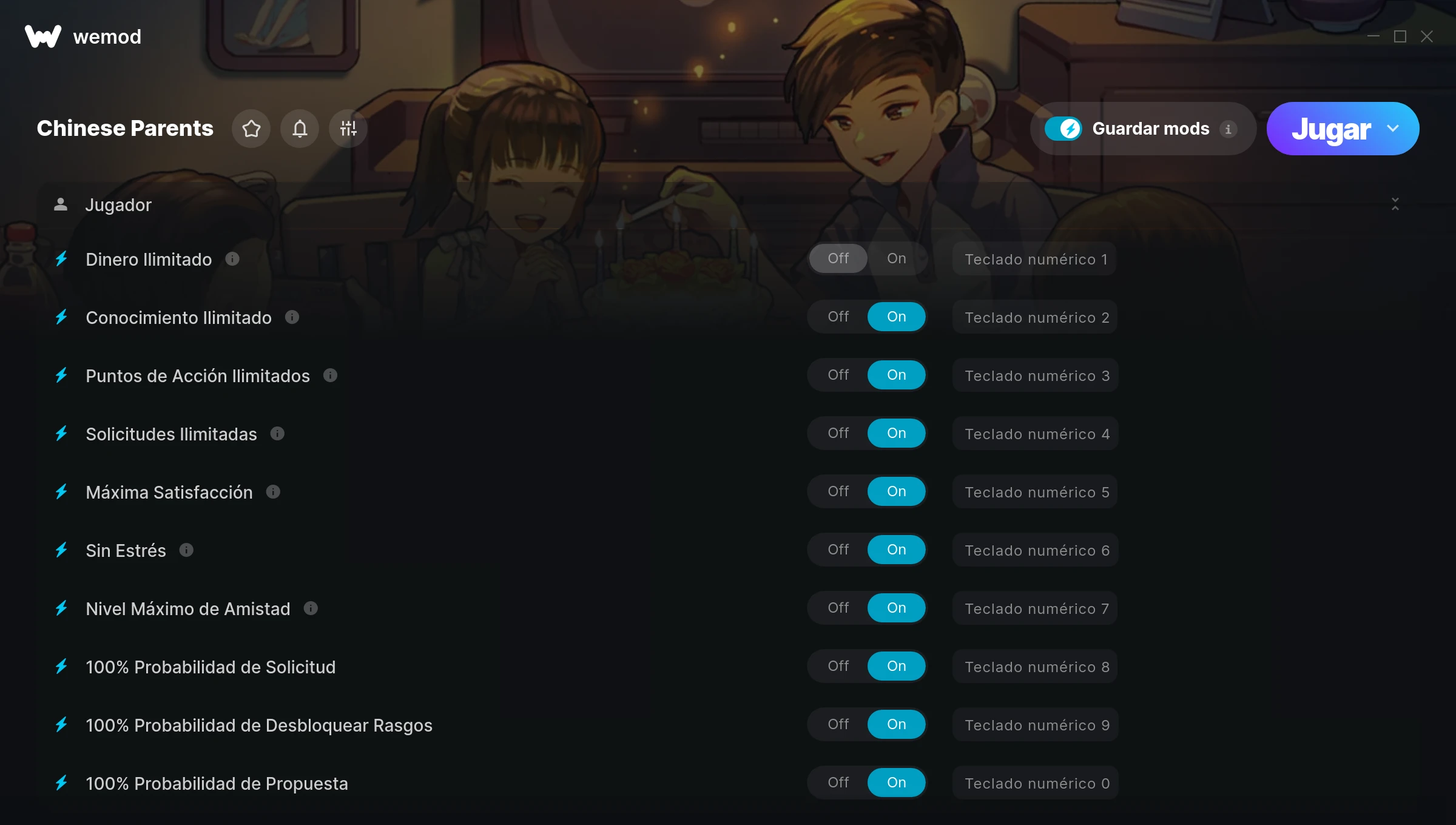
Task: Disable Nivel Máximo de Amistad
Action: (x=838, y=608)
